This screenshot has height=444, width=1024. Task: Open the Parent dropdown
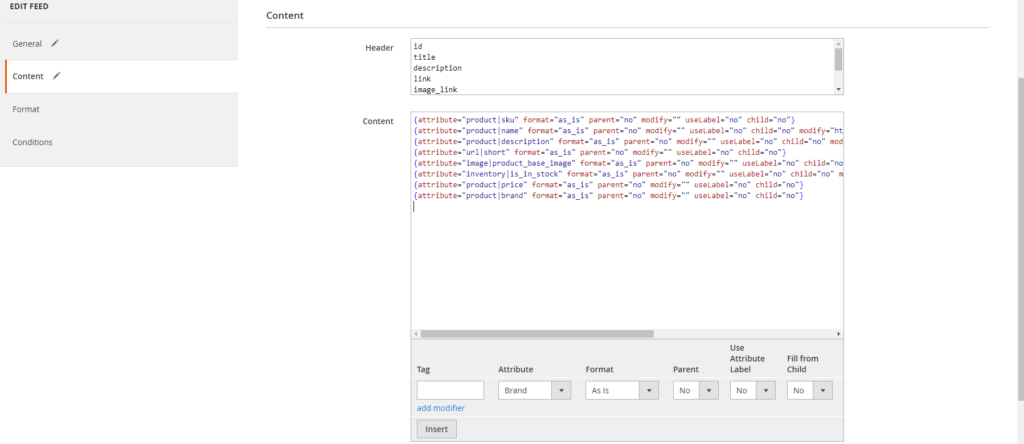(696, 391)
